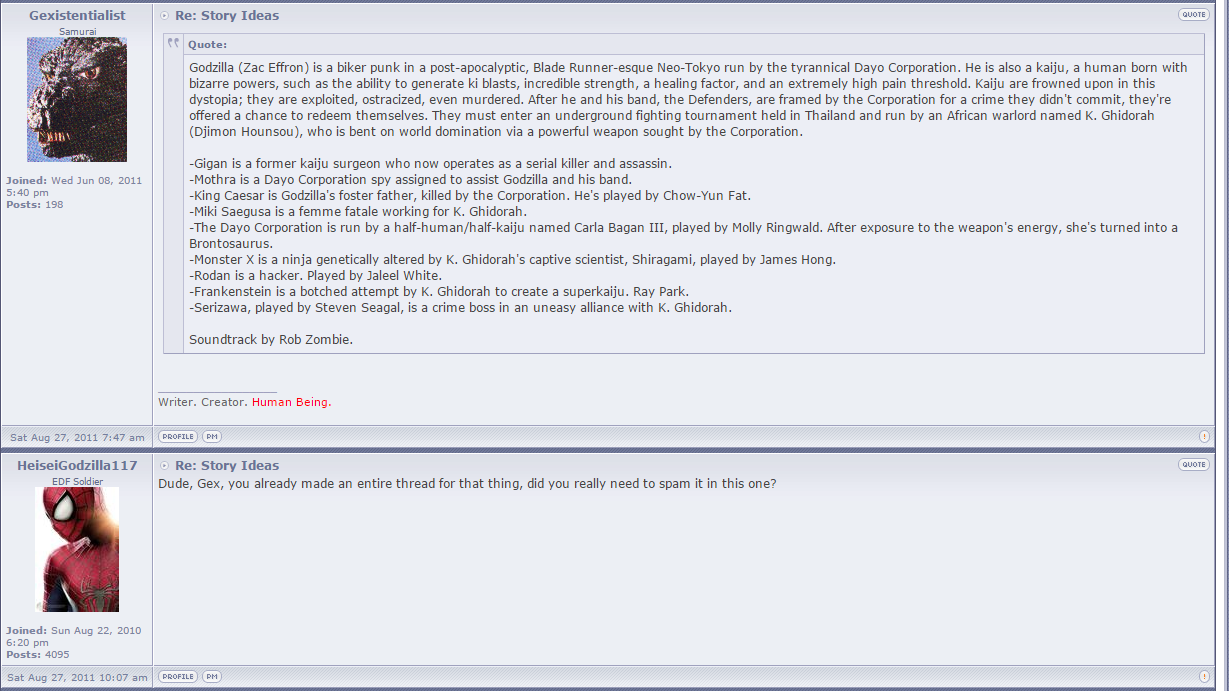Viewport: 1229px width, 691px height.
Task: Click the QUOTE button on HeiseiGodzilla117's post
Action: pyautogui.click(x=1193, y=464)
